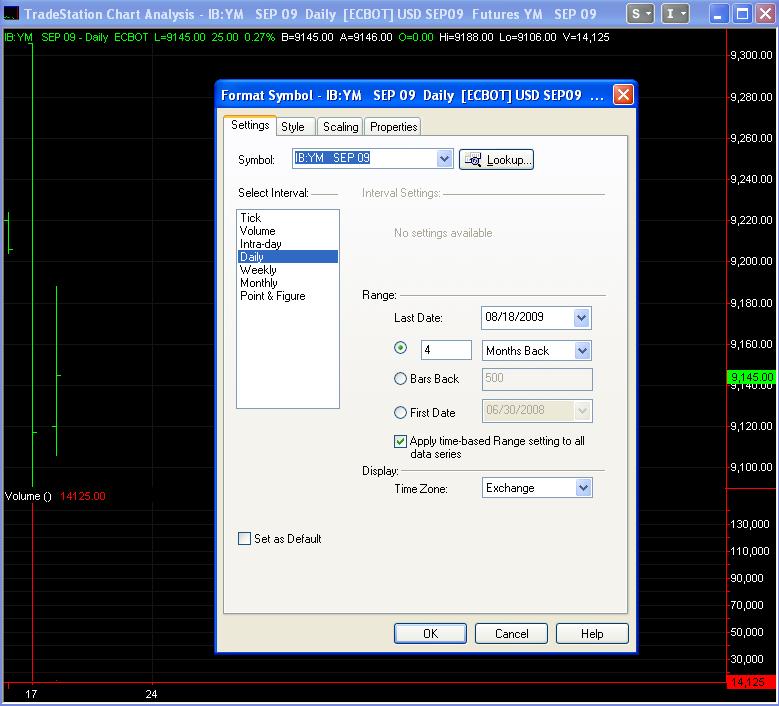Click the I toolbar button in title bar
Screen dimensions: 779x706
[x=675, y=14]
